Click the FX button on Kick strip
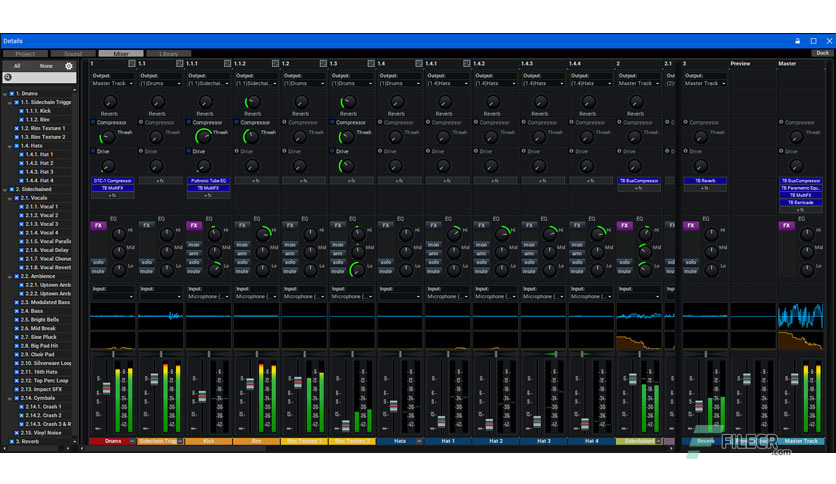This screenshot has height=484, width=836. pyautogui.click(x=194, y=225)
